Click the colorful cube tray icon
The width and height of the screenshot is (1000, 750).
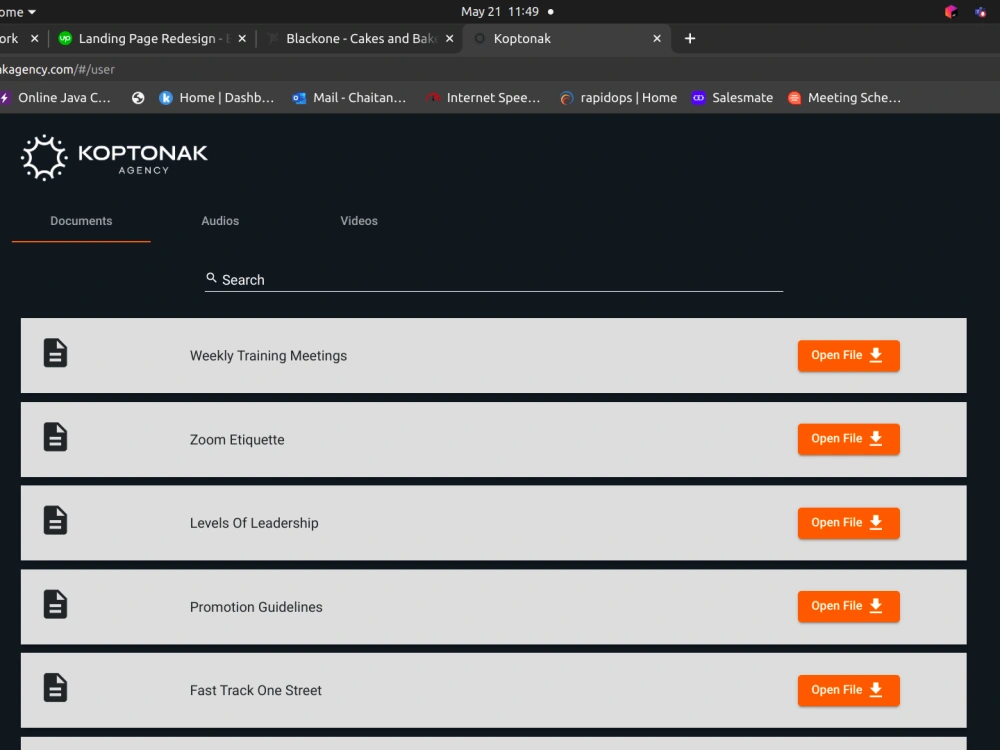pyautogui.click(x=951, y=11)
